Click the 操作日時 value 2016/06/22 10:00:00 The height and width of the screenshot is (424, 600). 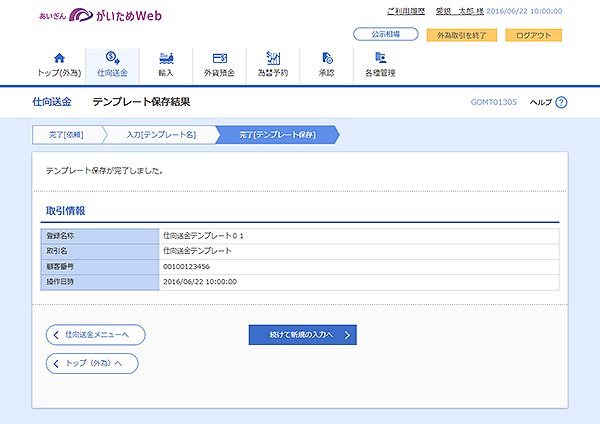pos(200,282)
